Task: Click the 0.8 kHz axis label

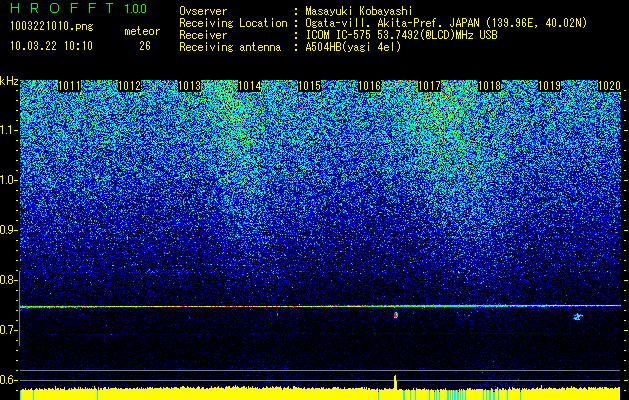Action: pyautogui.click(x=9, y=280)
